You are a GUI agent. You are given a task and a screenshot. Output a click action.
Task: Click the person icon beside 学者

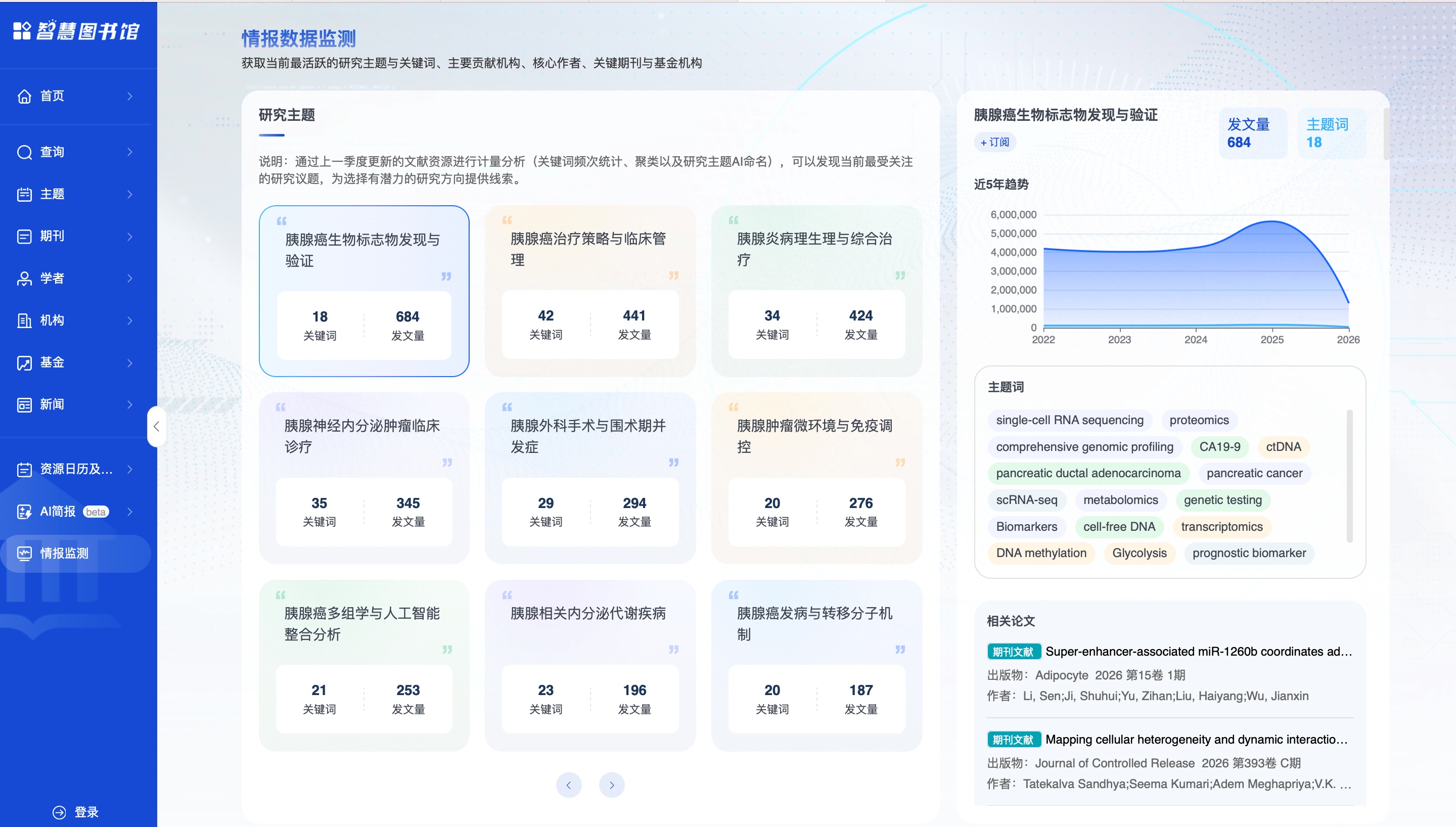coord(24,279)
